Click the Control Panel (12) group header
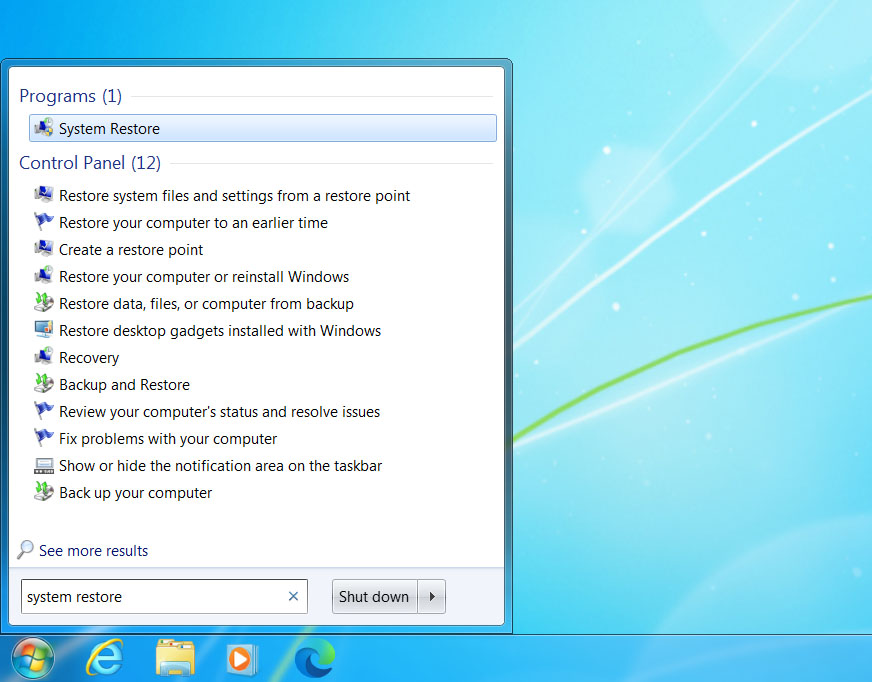872x682 pixels. pos(90,163)
